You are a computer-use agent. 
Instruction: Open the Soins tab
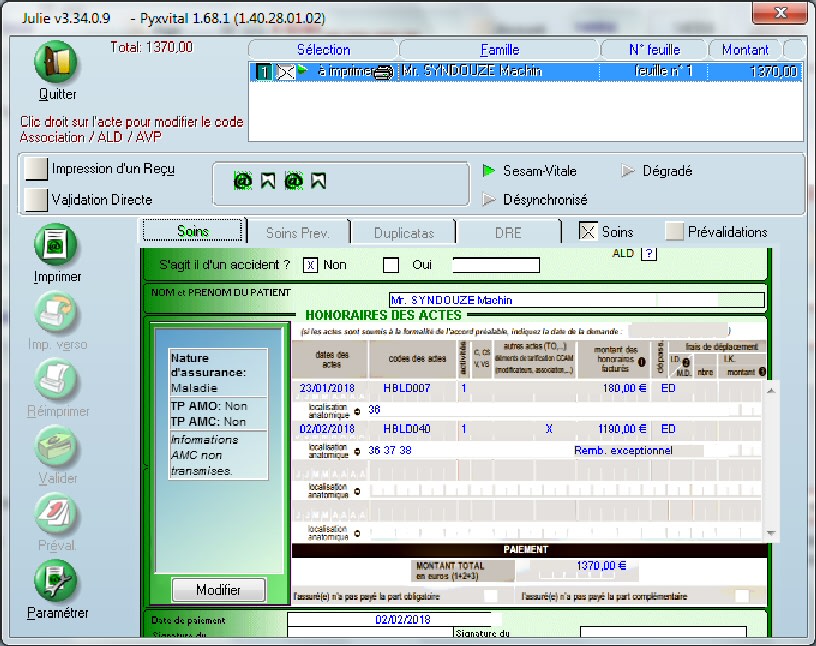point(193,232)
